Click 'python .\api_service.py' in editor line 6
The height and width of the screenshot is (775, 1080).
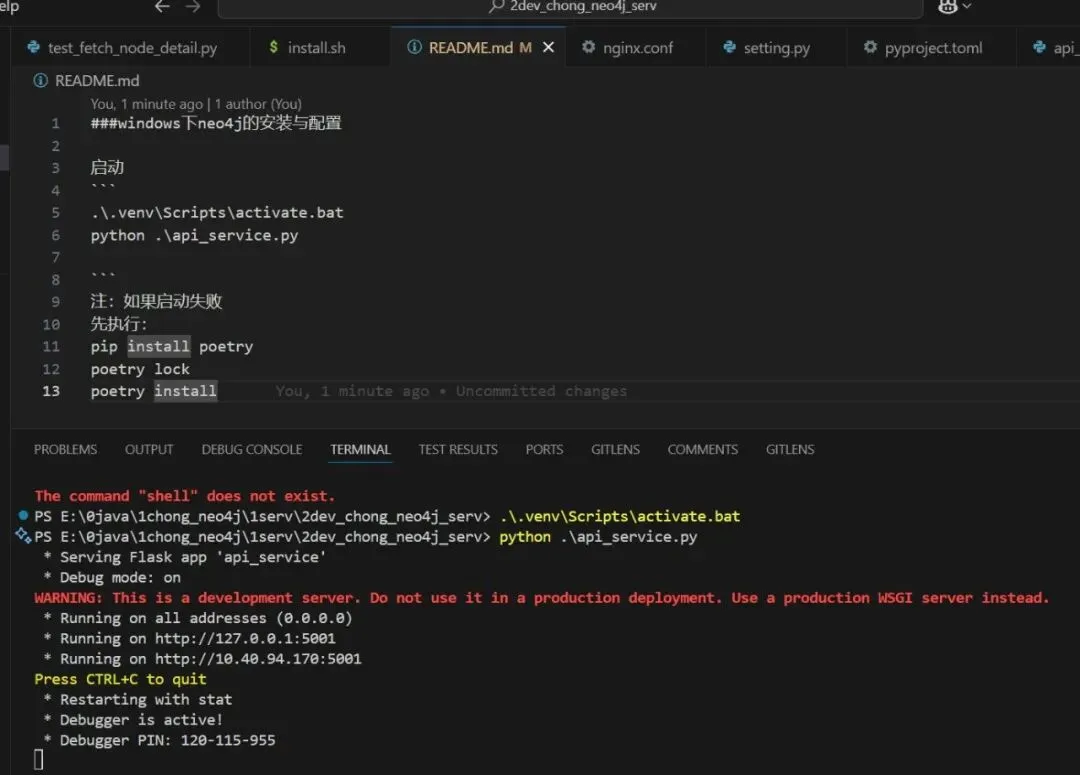(x=194, y=236)
